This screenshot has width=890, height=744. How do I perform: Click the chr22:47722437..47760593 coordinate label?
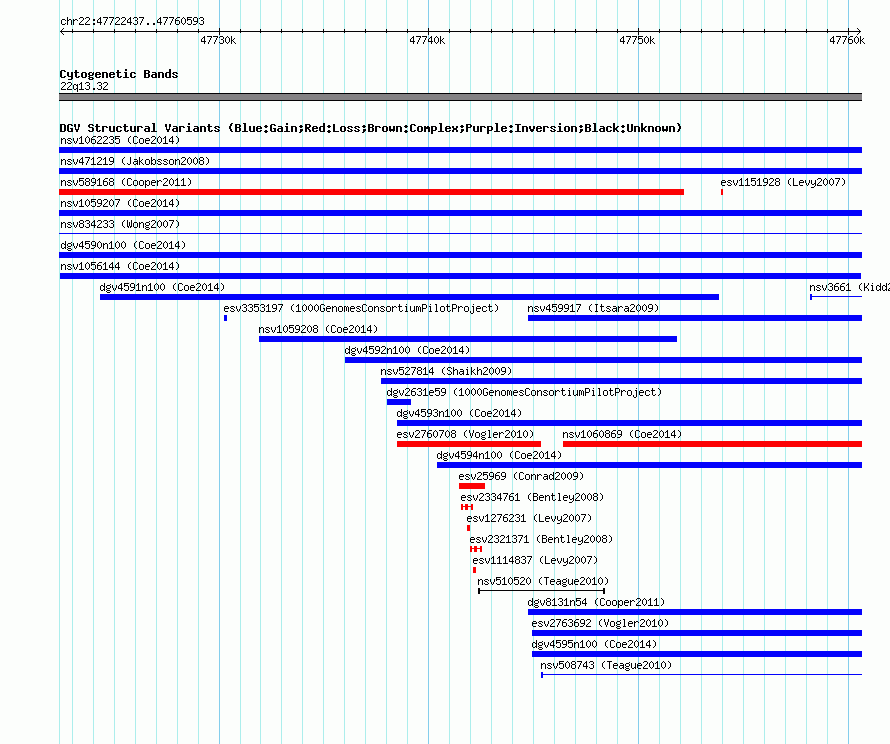132,21
